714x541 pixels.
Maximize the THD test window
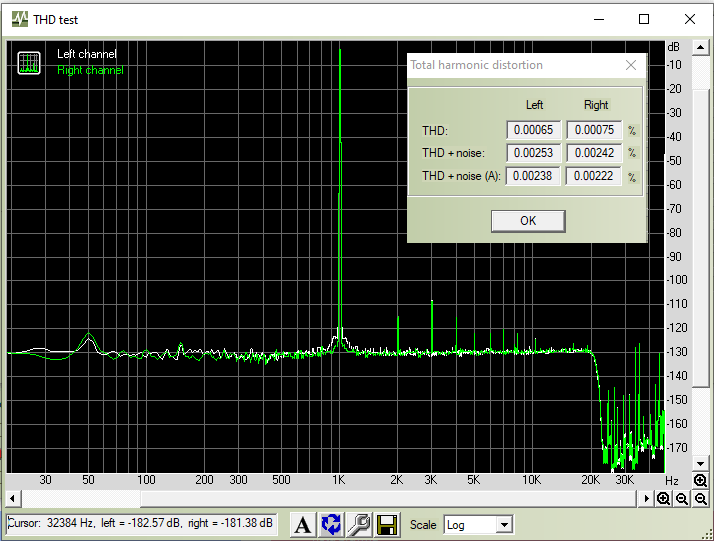pos(644,19)
